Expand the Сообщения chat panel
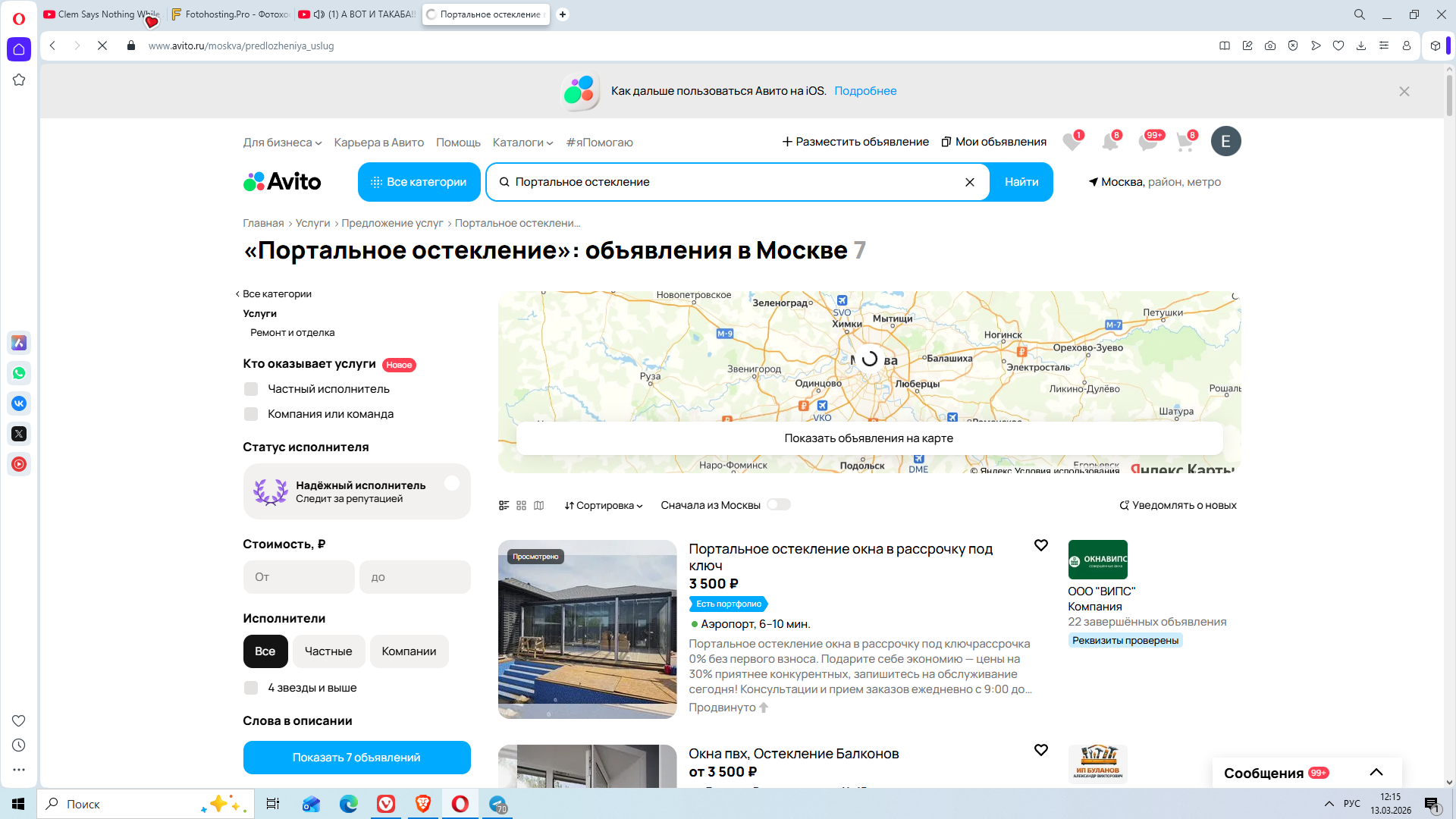 (1376, 773)
